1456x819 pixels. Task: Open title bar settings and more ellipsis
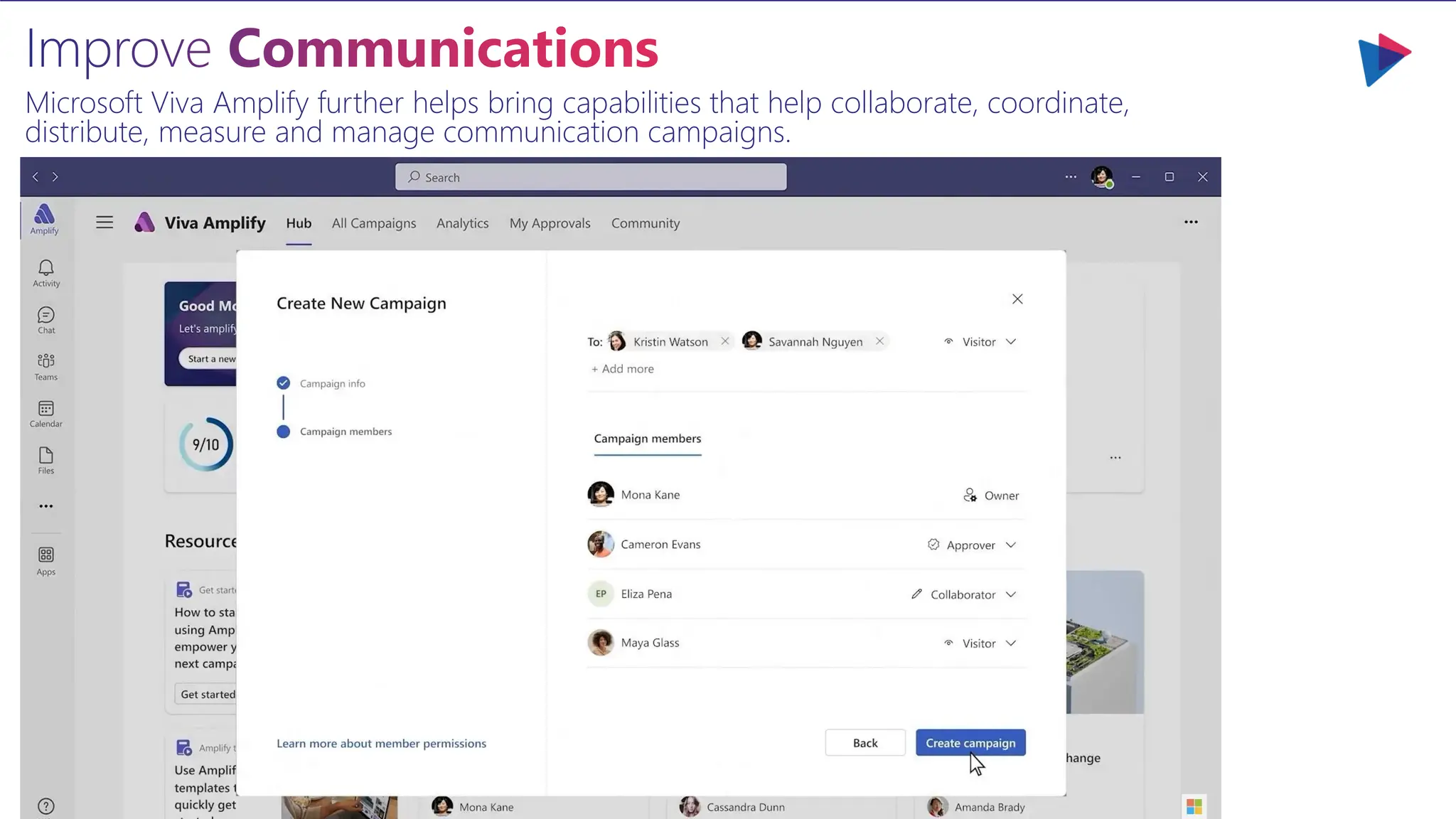pos(1071,177)
